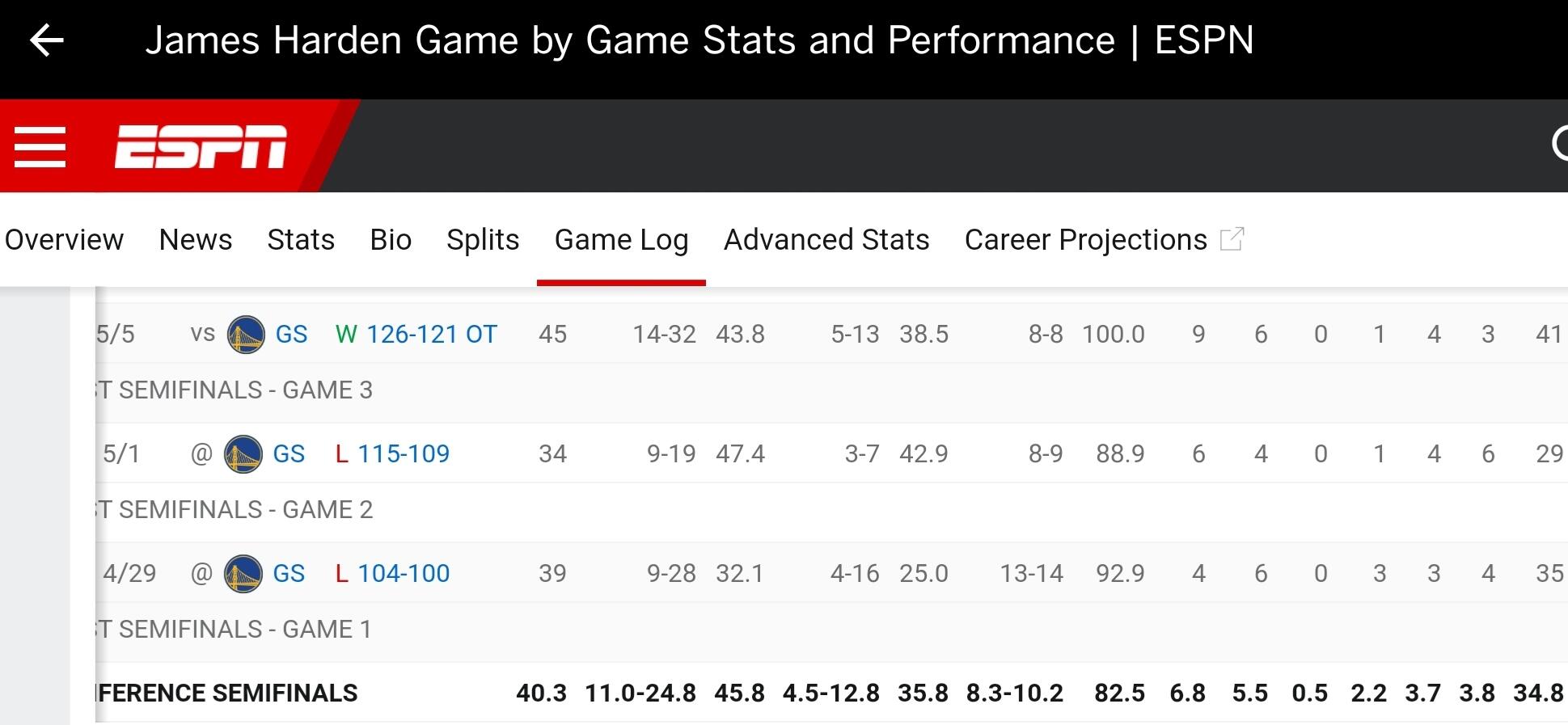
Task: Open the News tab
Action: (x=196, y=240)
